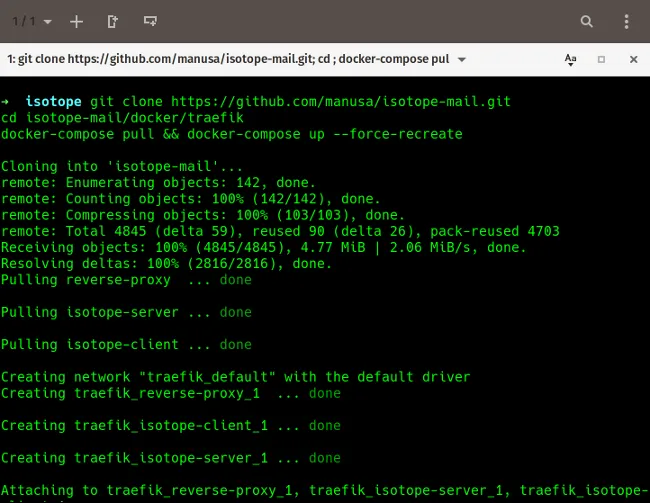Click the 'Cloning into isotope-mail' output line
This screenshot has width=650, height=503.
point(122,166)
